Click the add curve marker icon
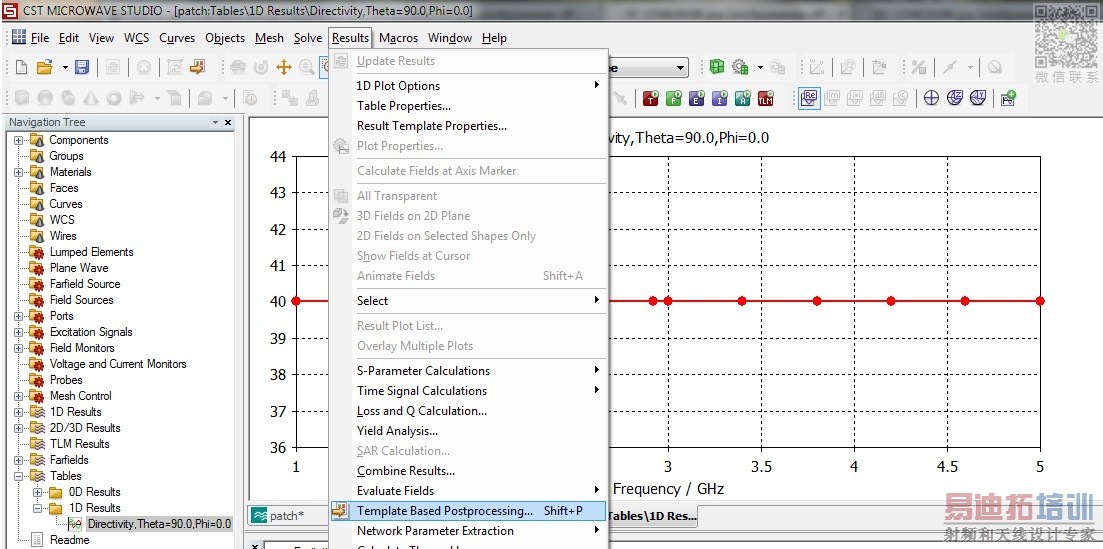Screen dimensions: 1103x549 [1008, 99]
